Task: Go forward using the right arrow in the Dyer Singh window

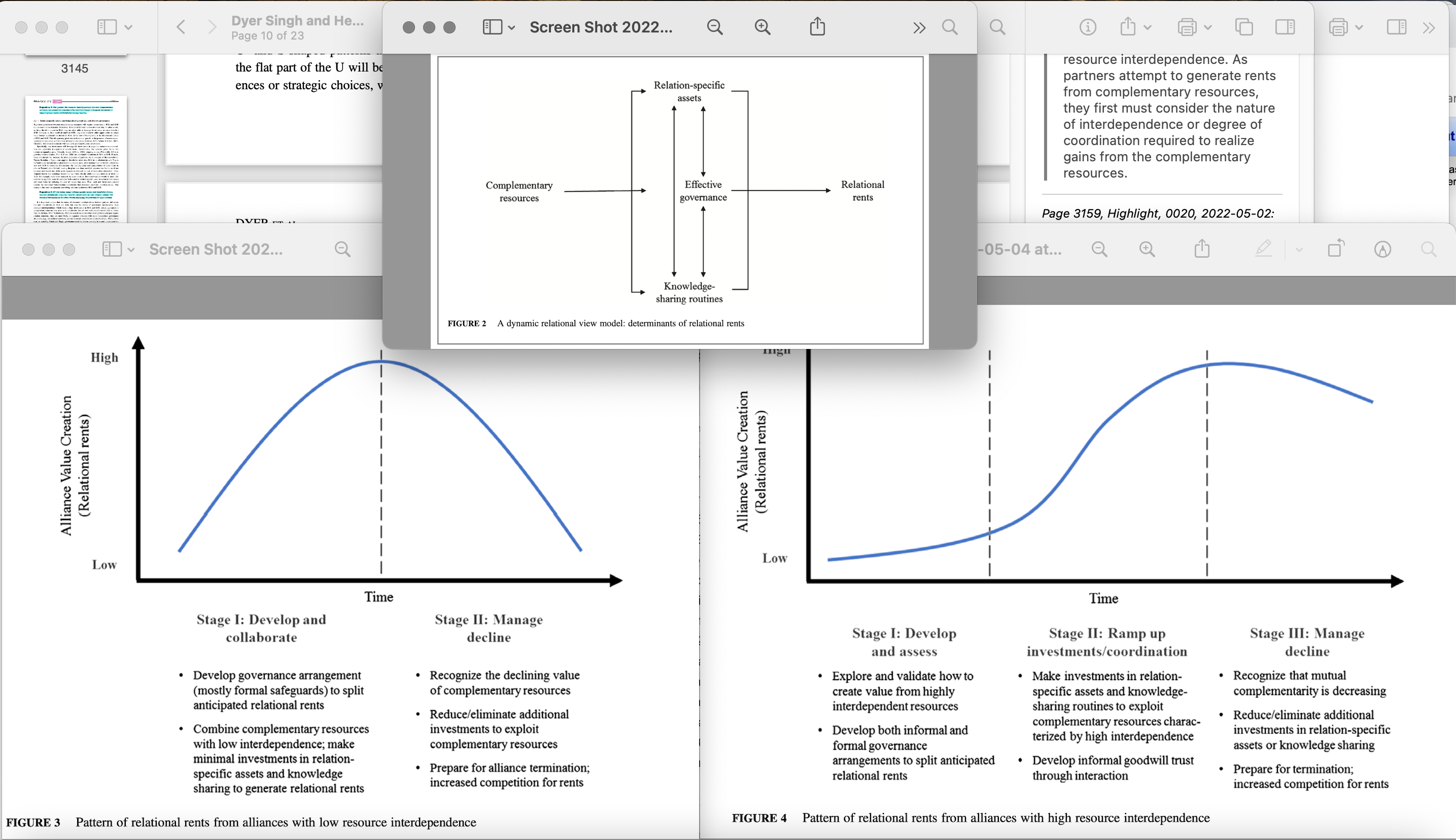Action: click(x=212, y=27)
